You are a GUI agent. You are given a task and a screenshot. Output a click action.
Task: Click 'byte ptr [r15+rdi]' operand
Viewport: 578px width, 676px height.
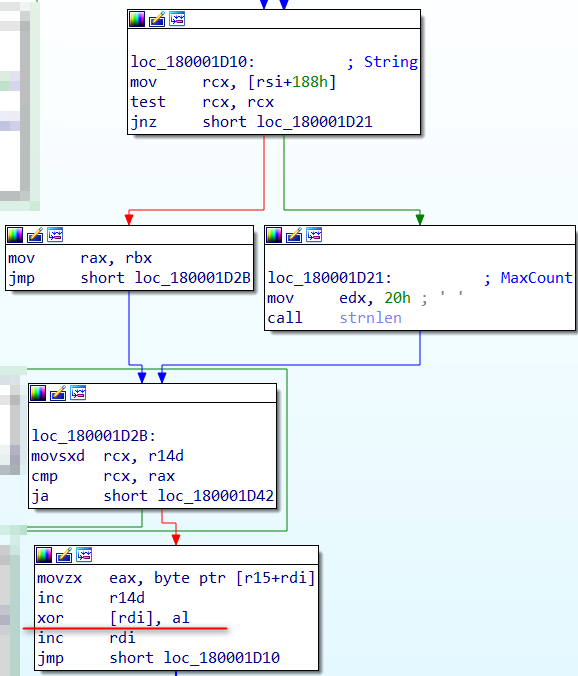[234, 578]
